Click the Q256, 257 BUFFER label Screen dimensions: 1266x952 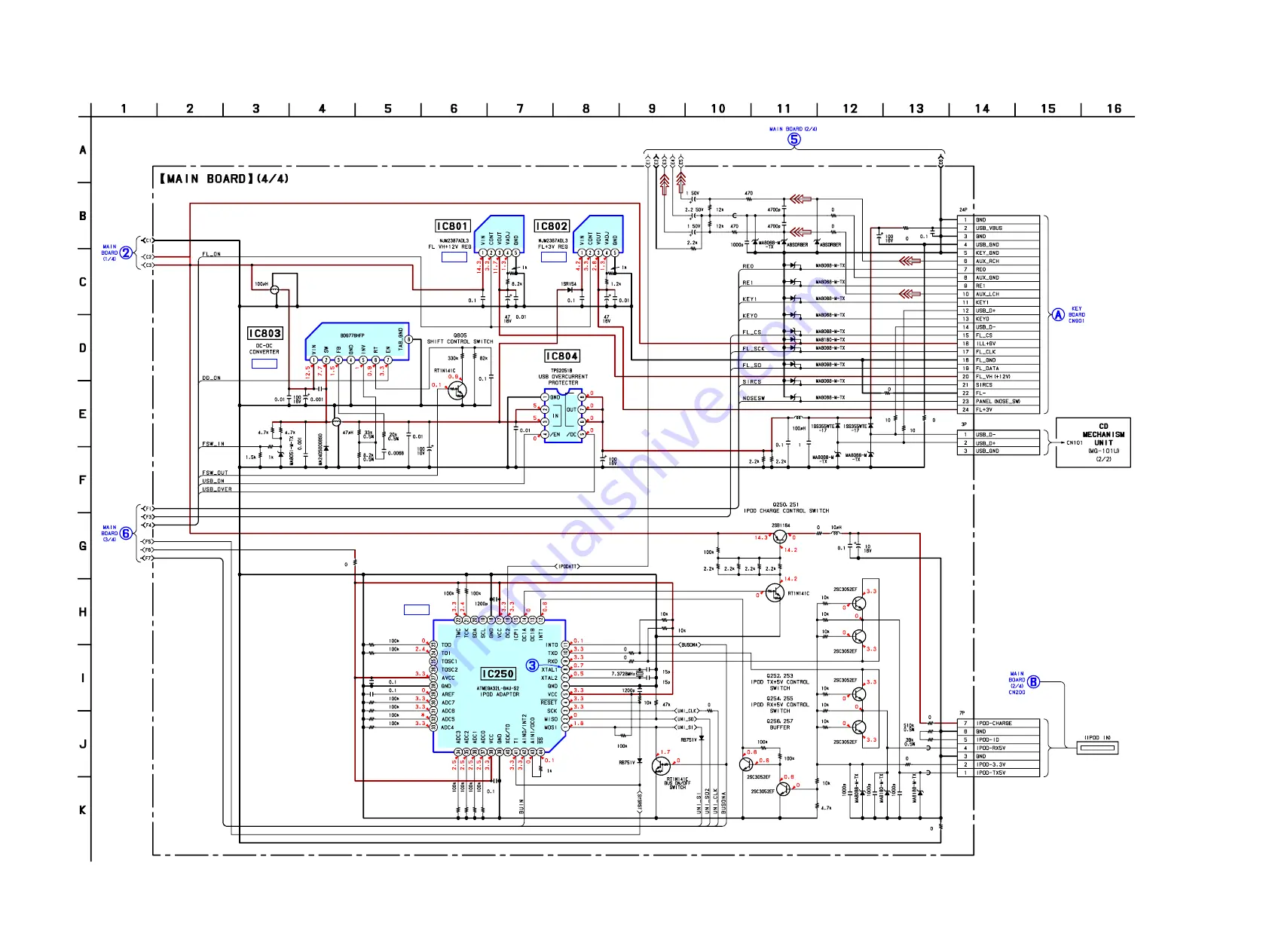click(x=780, y=724)
